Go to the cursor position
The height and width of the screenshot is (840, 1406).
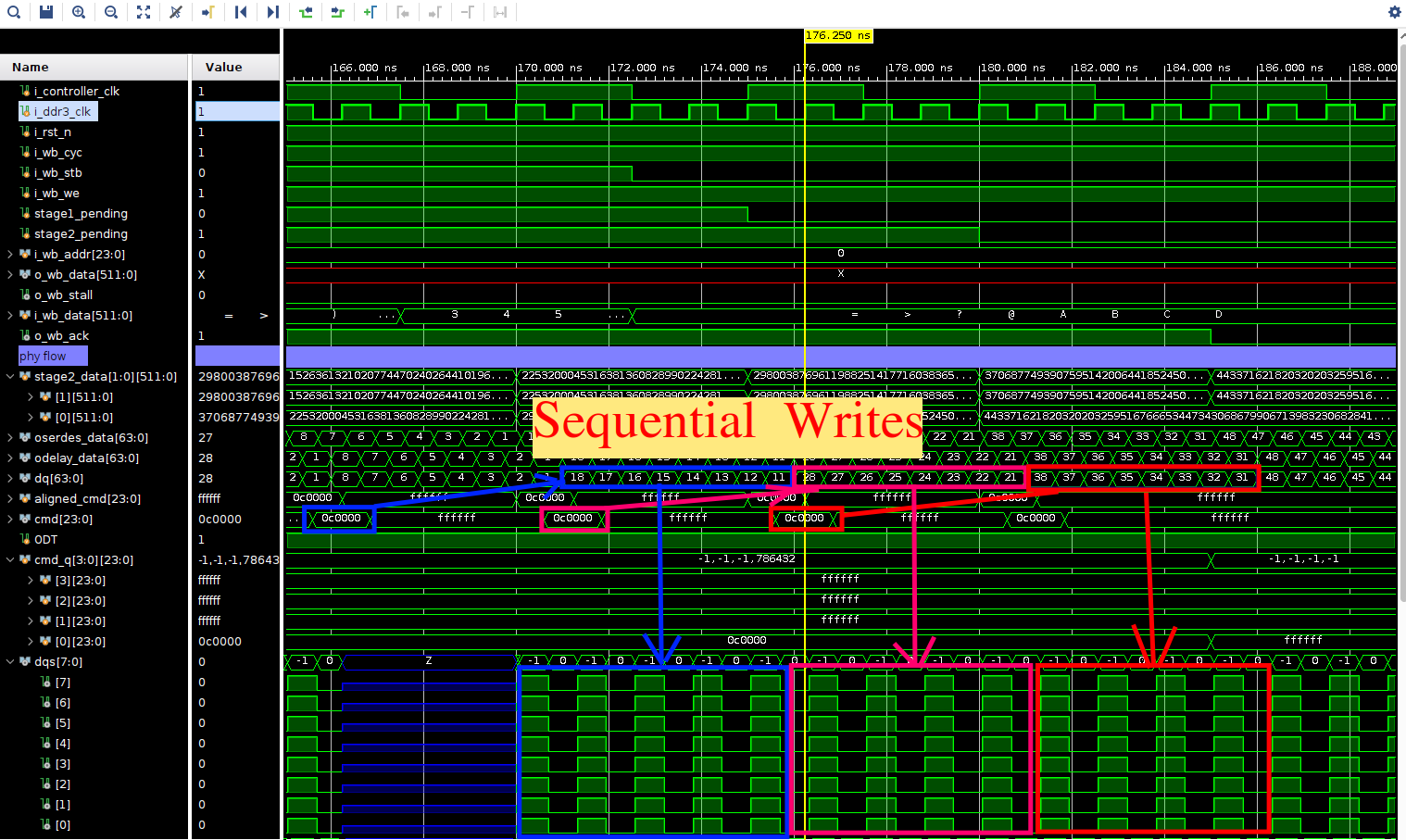208,12
